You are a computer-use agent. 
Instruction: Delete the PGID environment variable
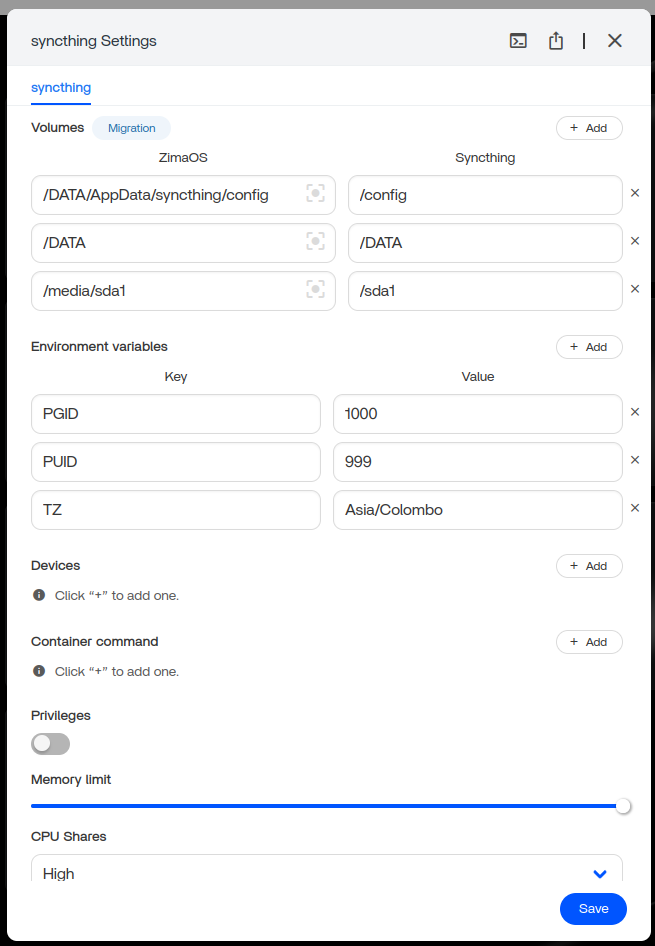pos(635,412)
